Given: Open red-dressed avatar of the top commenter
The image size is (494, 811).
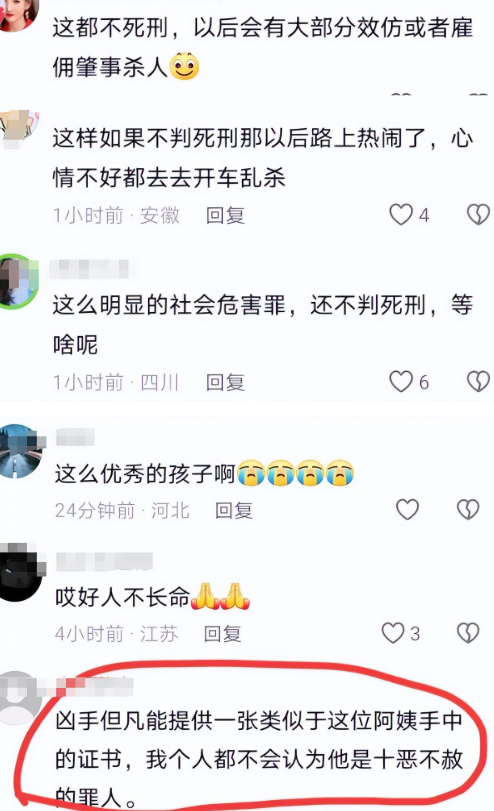Looking at the screenshot, I should [19, 14].
